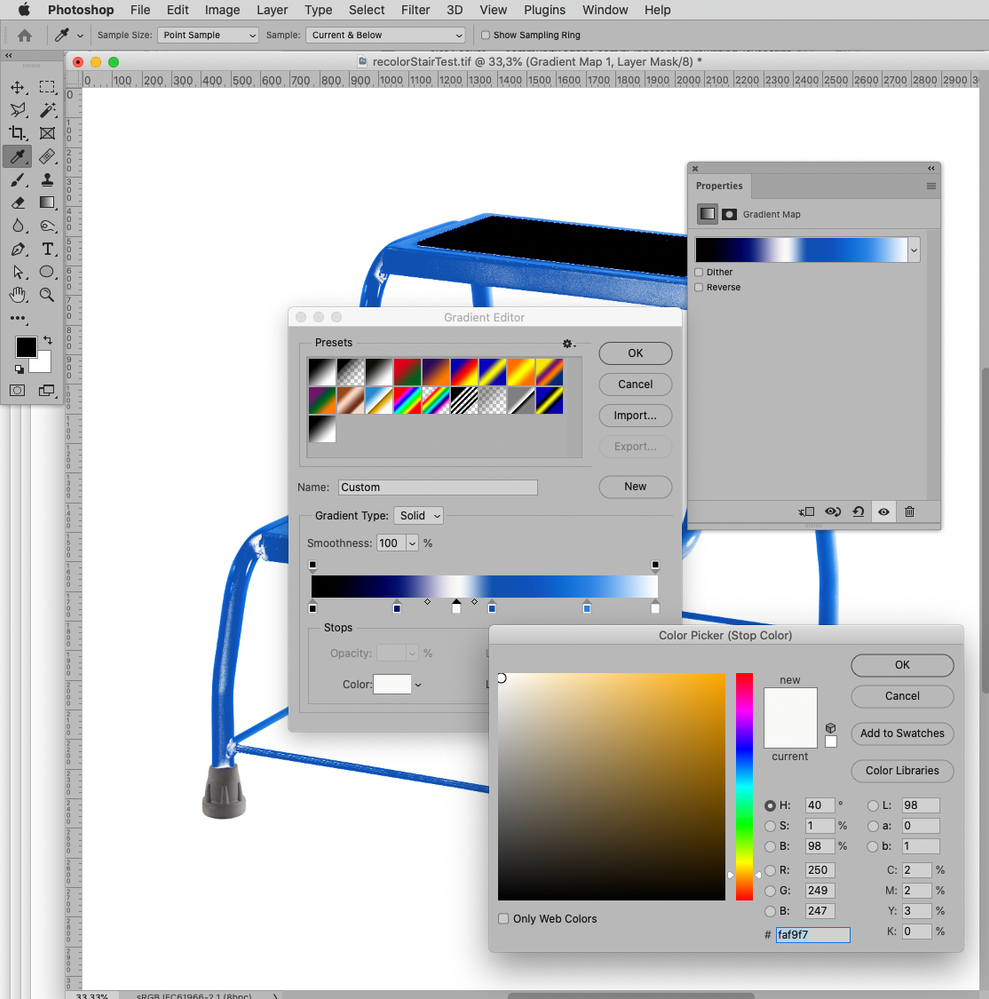This screenshot has width=989, height=999.
Task: Select the Lasso tool
Action: 20,109
